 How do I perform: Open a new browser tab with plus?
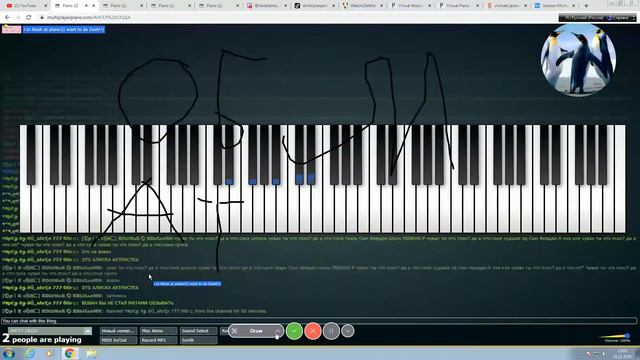pos(586,6)
